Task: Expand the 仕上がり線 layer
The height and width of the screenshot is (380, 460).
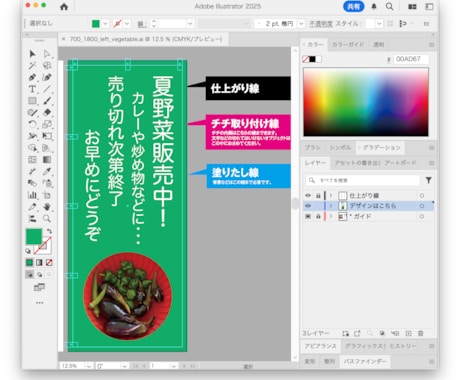Action: point(331,195)
